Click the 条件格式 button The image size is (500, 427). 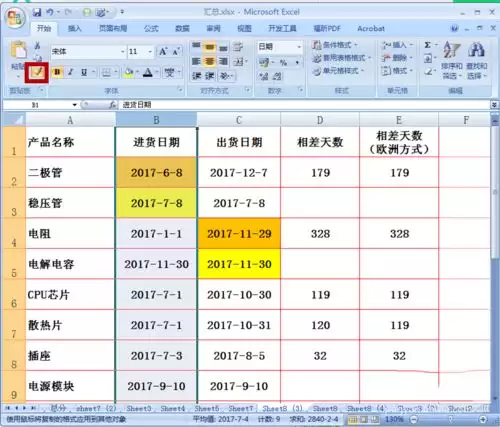point(335,45)
